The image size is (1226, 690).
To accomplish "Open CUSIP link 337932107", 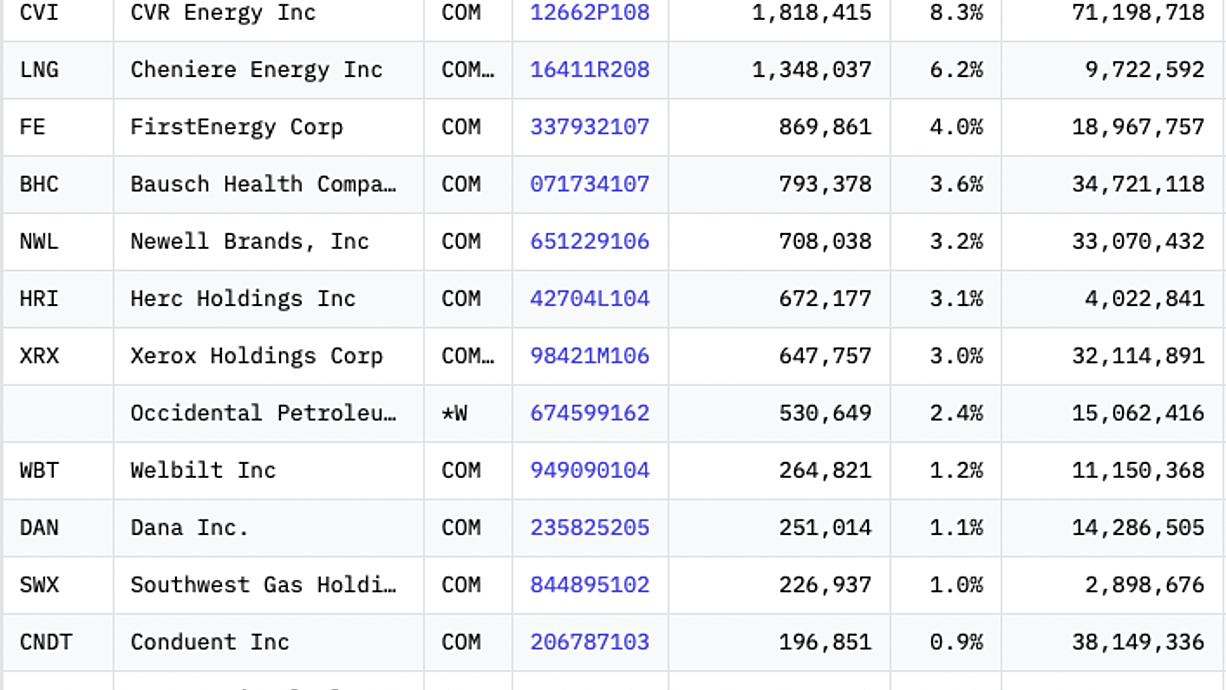I will pos(590,127).
